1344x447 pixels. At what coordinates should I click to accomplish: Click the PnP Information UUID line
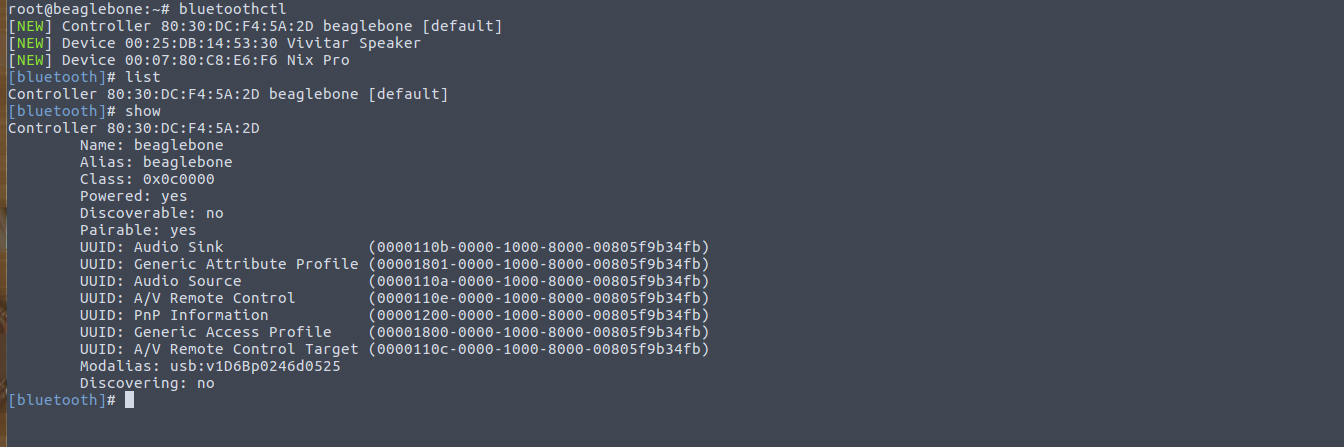click(394, 315)
